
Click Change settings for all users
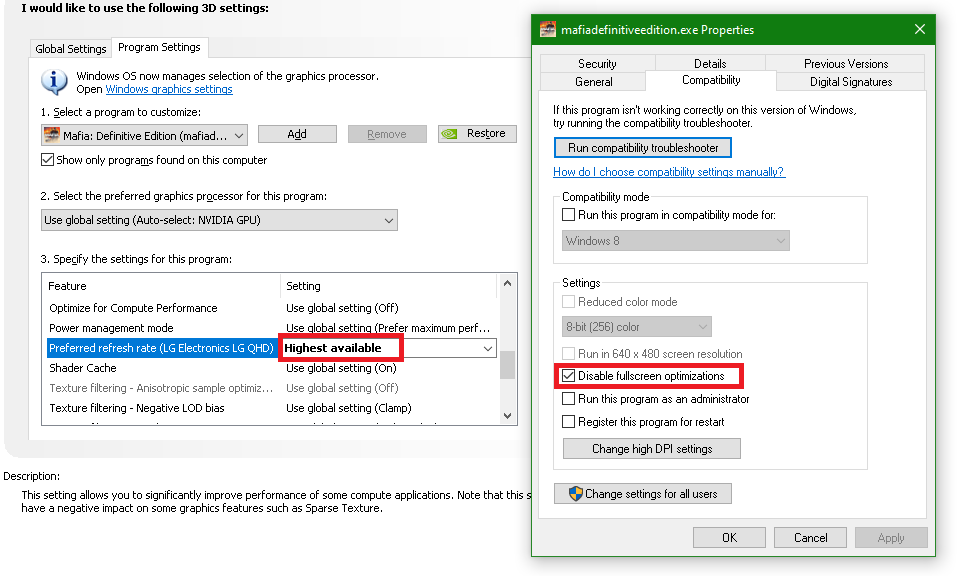tap(643, 493)
